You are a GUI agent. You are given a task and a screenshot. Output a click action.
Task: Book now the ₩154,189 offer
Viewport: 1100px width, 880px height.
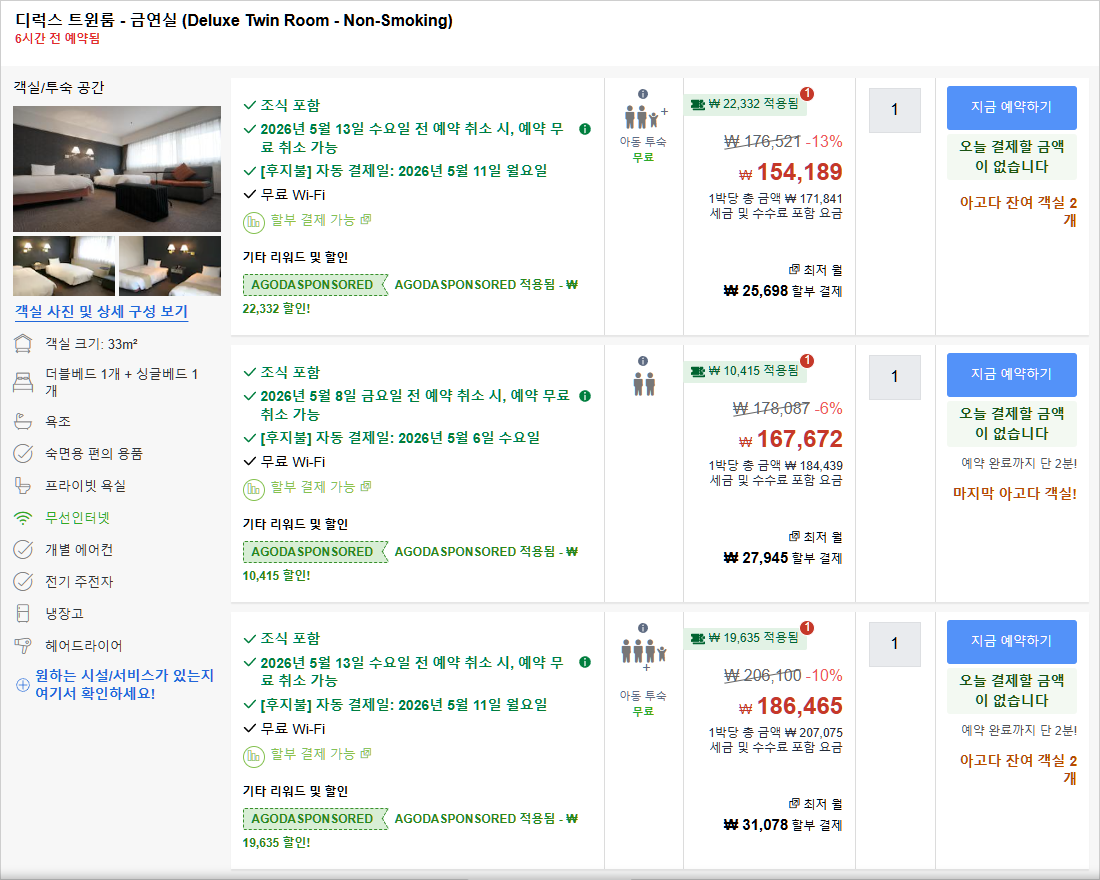(x=1012, y=107)
